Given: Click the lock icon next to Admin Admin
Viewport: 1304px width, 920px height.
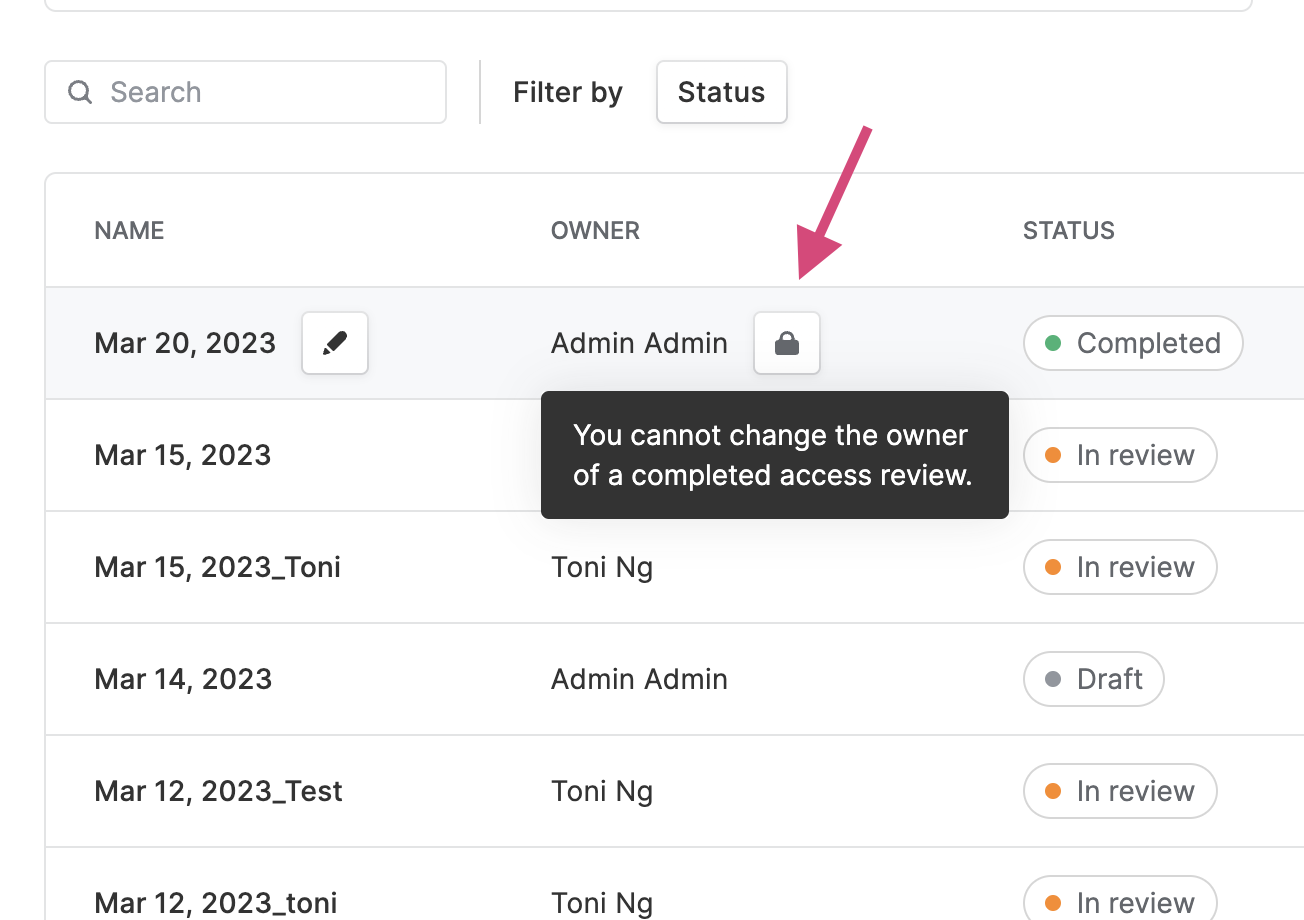Looking at the screenshot, I should point(787,343).
